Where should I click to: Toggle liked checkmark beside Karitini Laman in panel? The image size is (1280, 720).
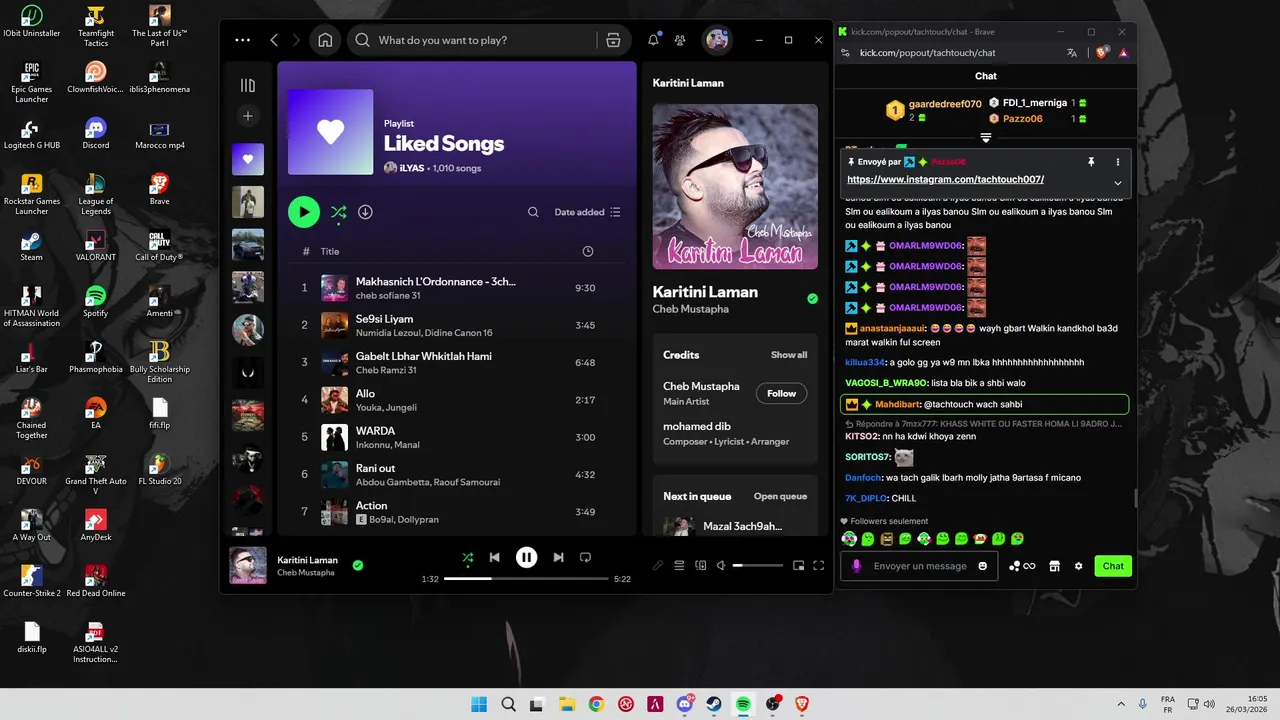812,299
